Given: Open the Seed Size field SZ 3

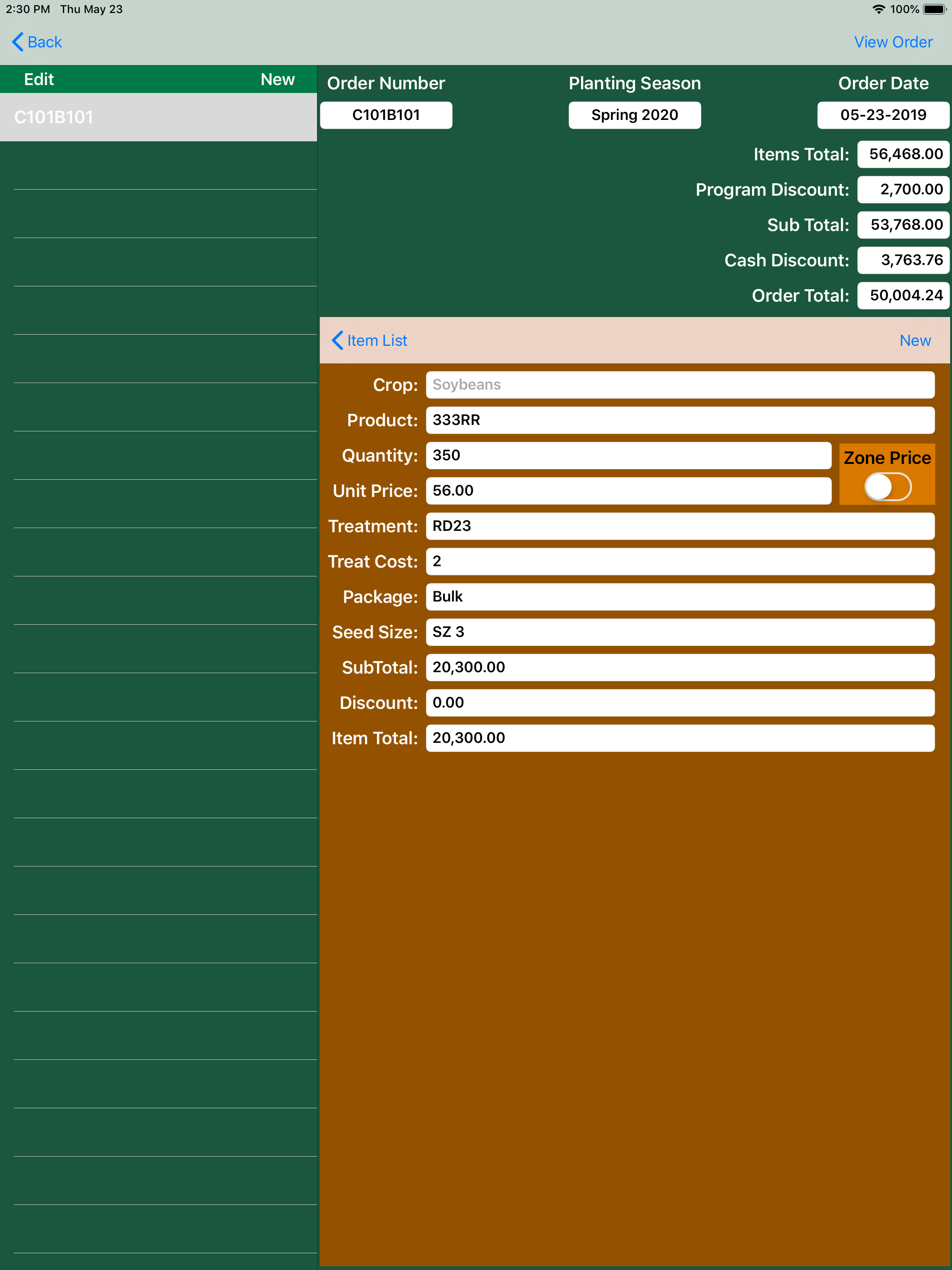Looking at the screenshot, I should (680, 632).
